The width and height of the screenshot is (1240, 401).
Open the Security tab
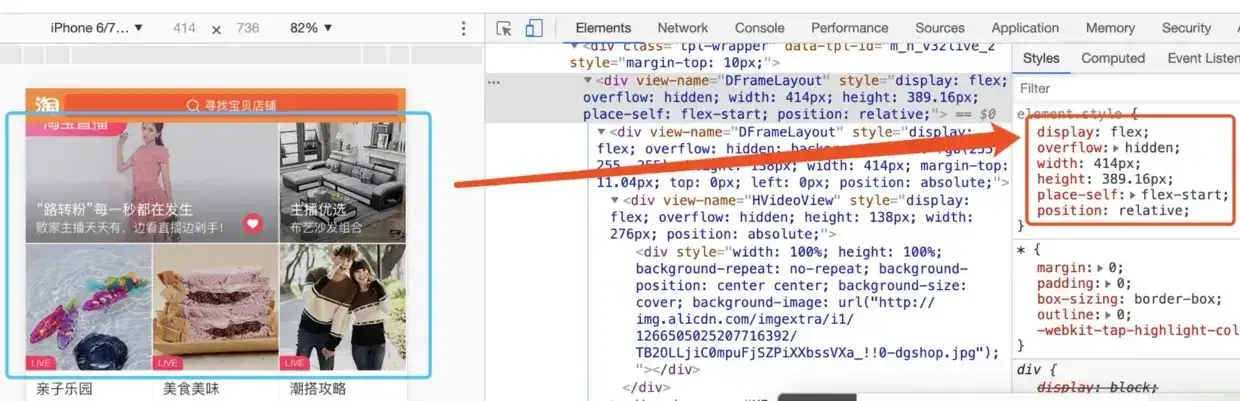point(1186,28)
